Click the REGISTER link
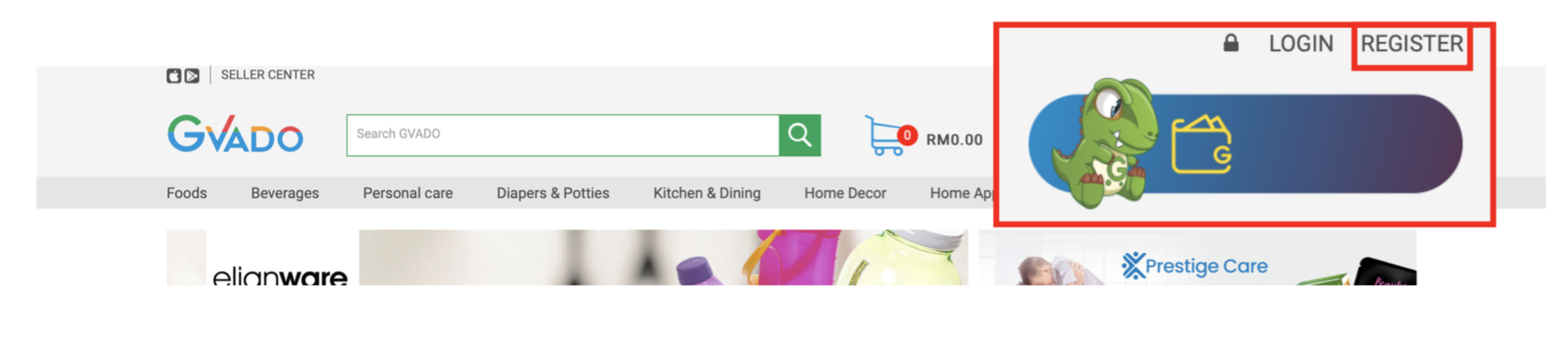The height and width of the screenshot is (340, 1568). pyautogui.click(x=1411, y=43)
